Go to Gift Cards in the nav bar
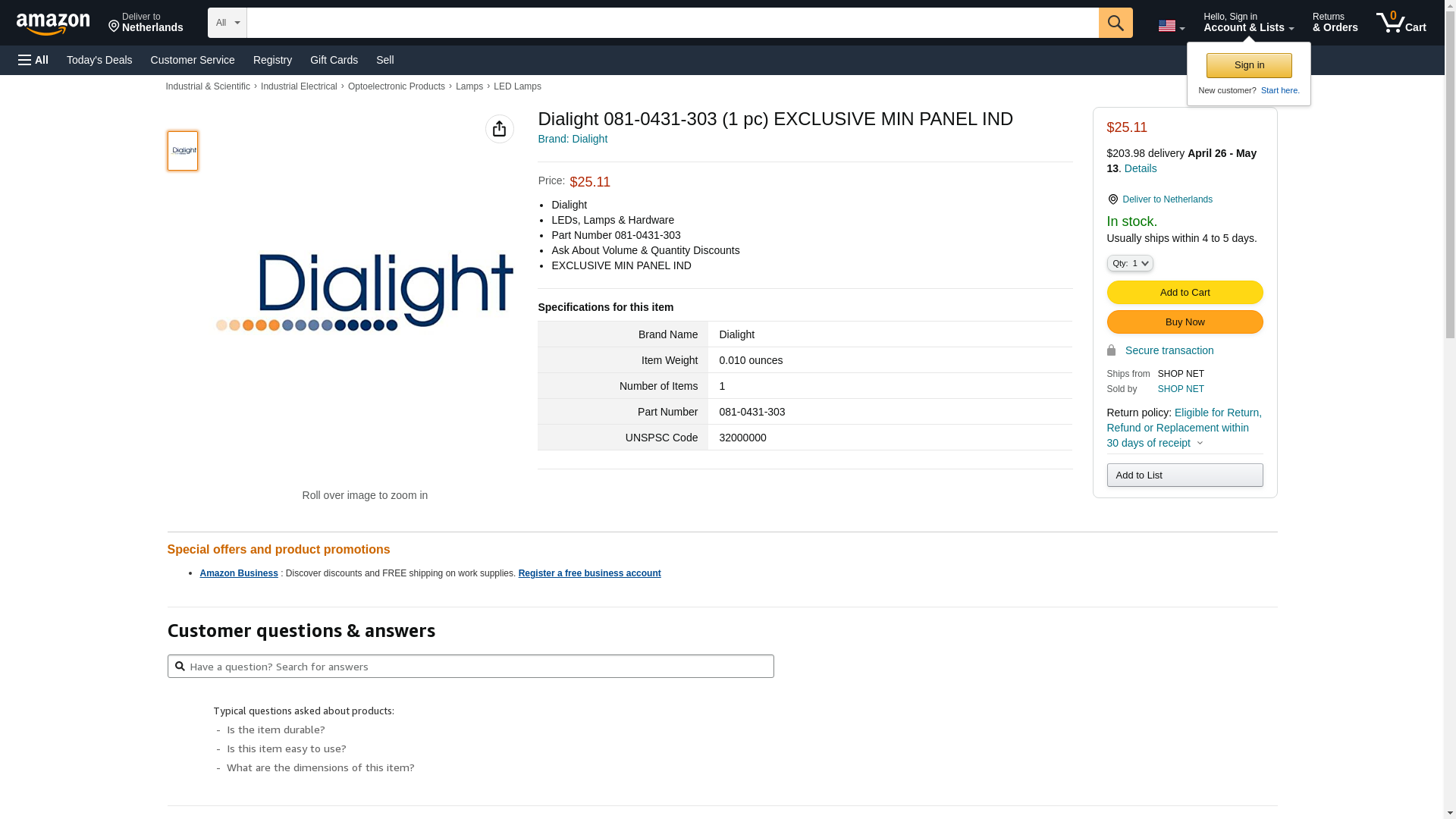Image resolution: width=1456 pixels, height=819 pixels. click(334, 60)
